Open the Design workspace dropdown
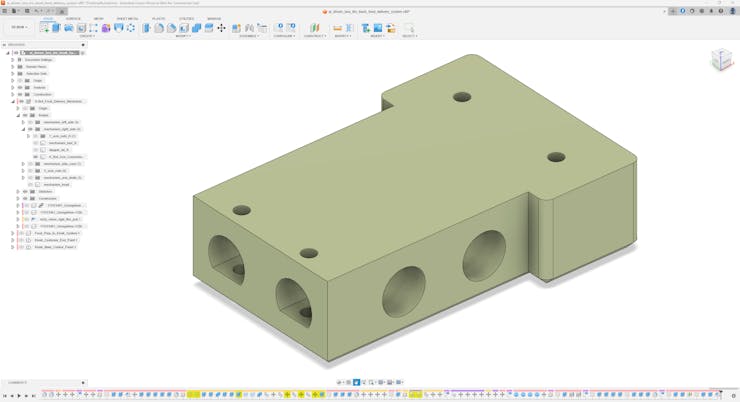This screenshot has height=402, width=740. coord(19,28)
